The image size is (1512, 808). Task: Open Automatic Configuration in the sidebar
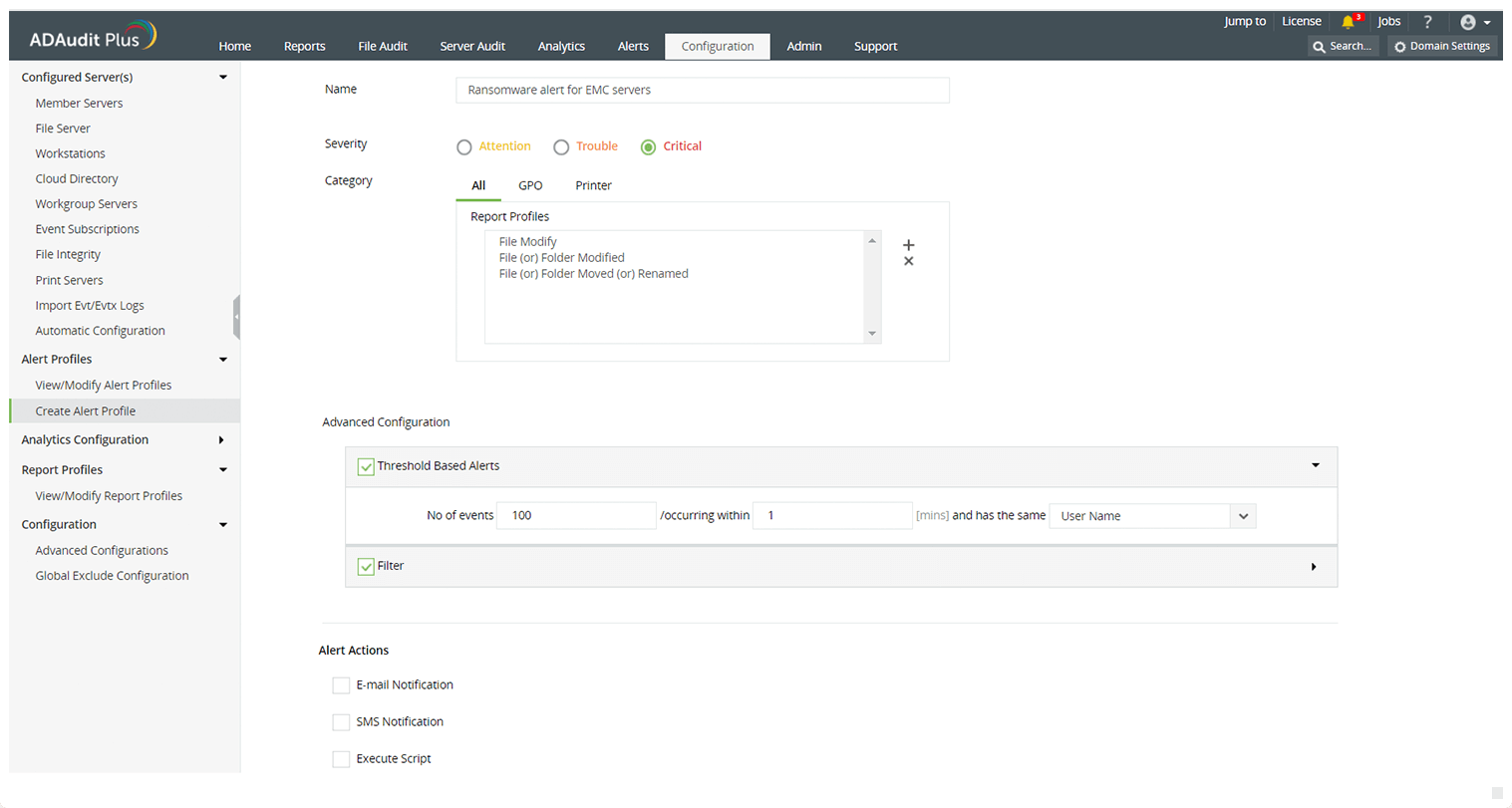pyautogui.click(x=101, y=331)
